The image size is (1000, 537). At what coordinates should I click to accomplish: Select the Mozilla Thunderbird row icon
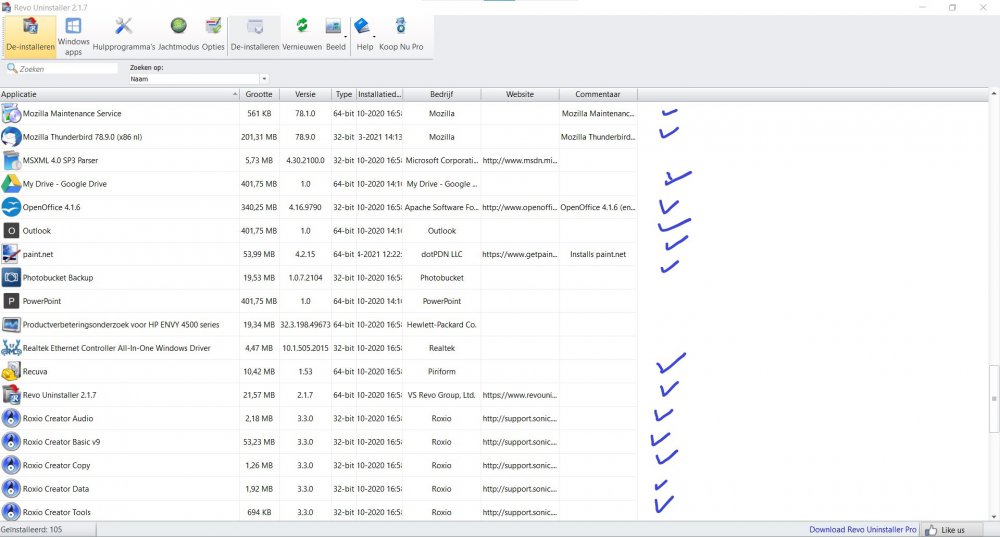coord(11,137)
